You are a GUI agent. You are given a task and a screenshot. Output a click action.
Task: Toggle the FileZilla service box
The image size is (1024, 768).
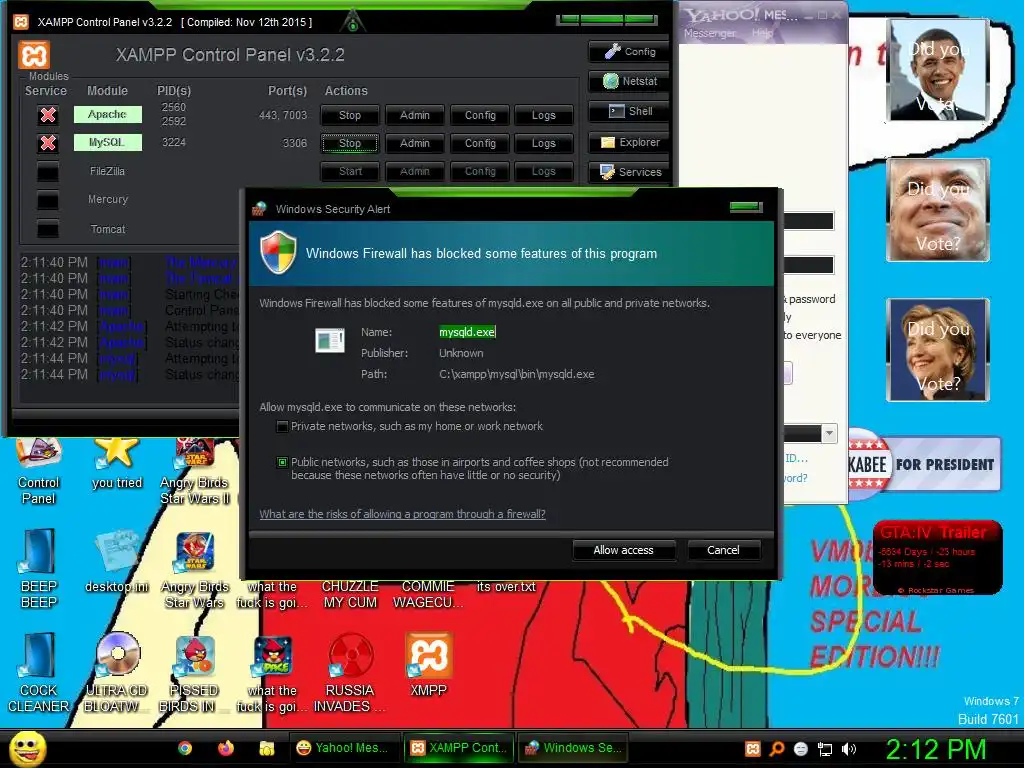coord(48,172)
